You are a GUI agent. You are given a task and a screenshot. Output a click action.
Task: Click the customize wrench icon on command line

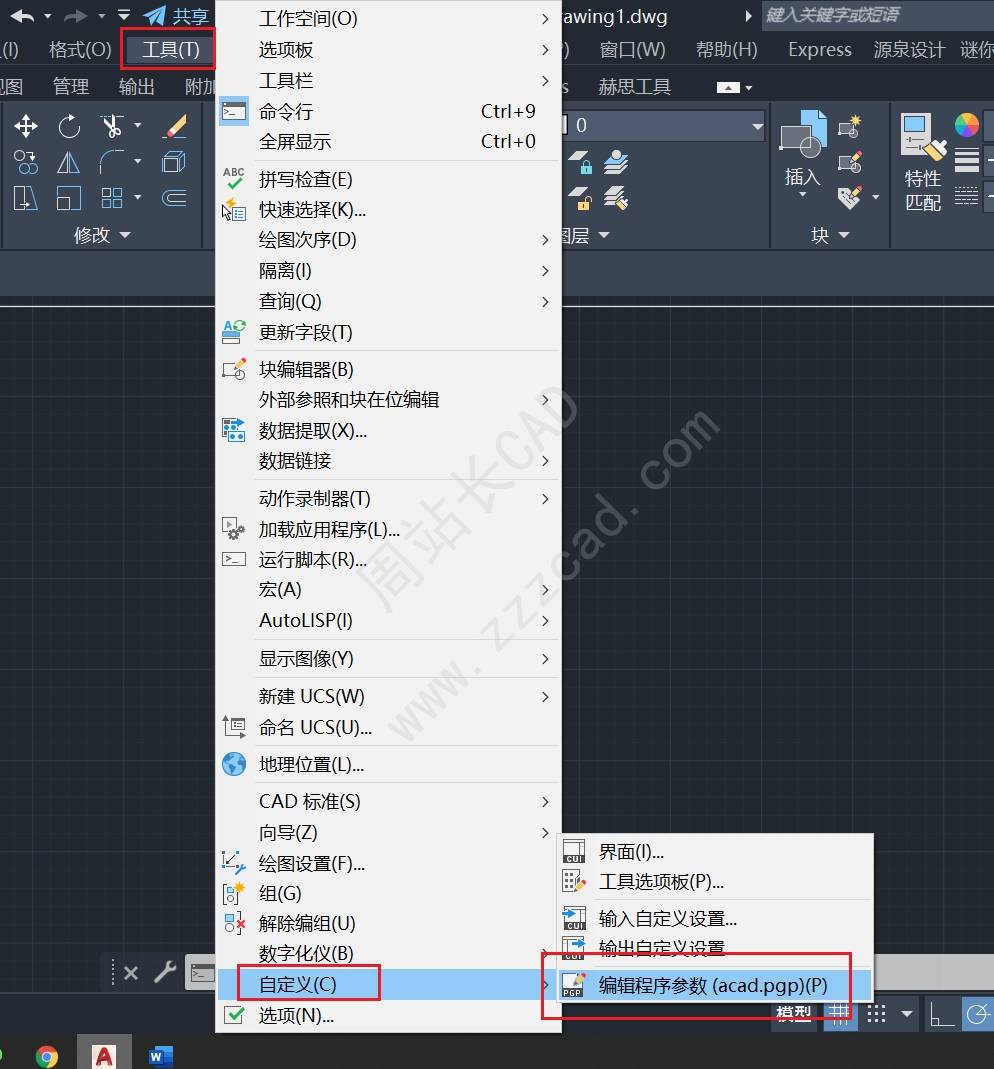(x=165, y=972)
